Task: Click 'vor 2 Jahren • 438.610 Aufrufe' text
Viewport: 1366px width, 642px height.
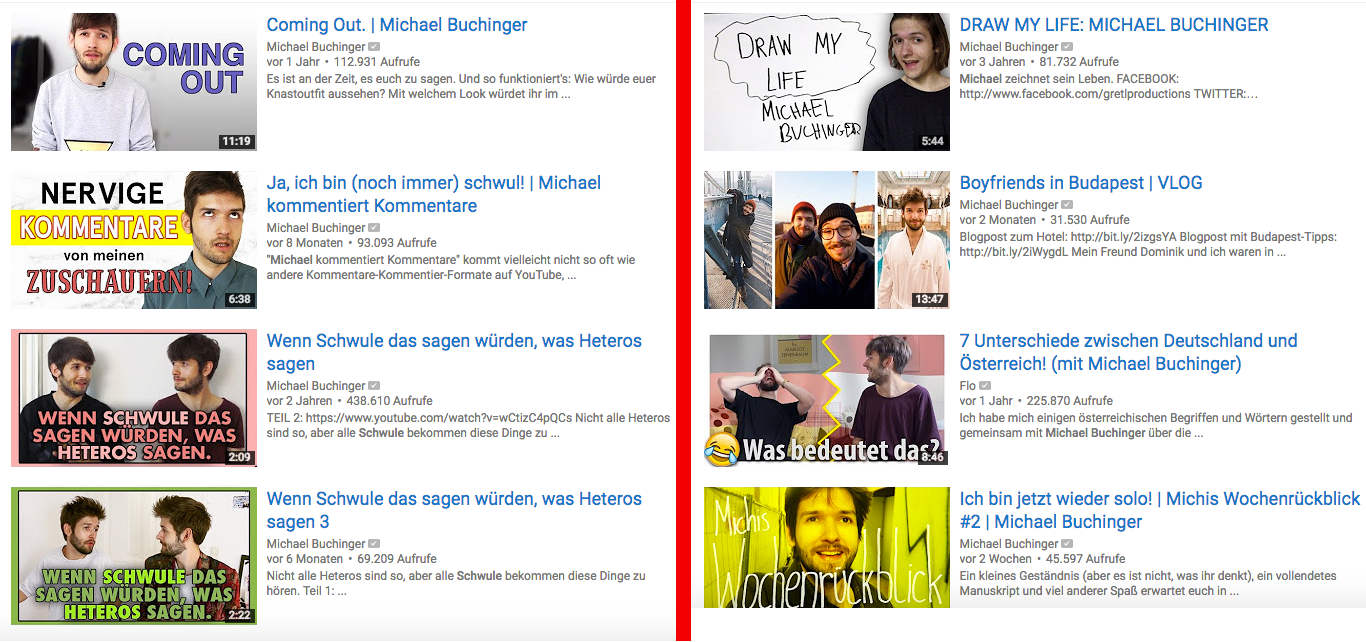Action: pyautogui.click(x=350, y=401)
